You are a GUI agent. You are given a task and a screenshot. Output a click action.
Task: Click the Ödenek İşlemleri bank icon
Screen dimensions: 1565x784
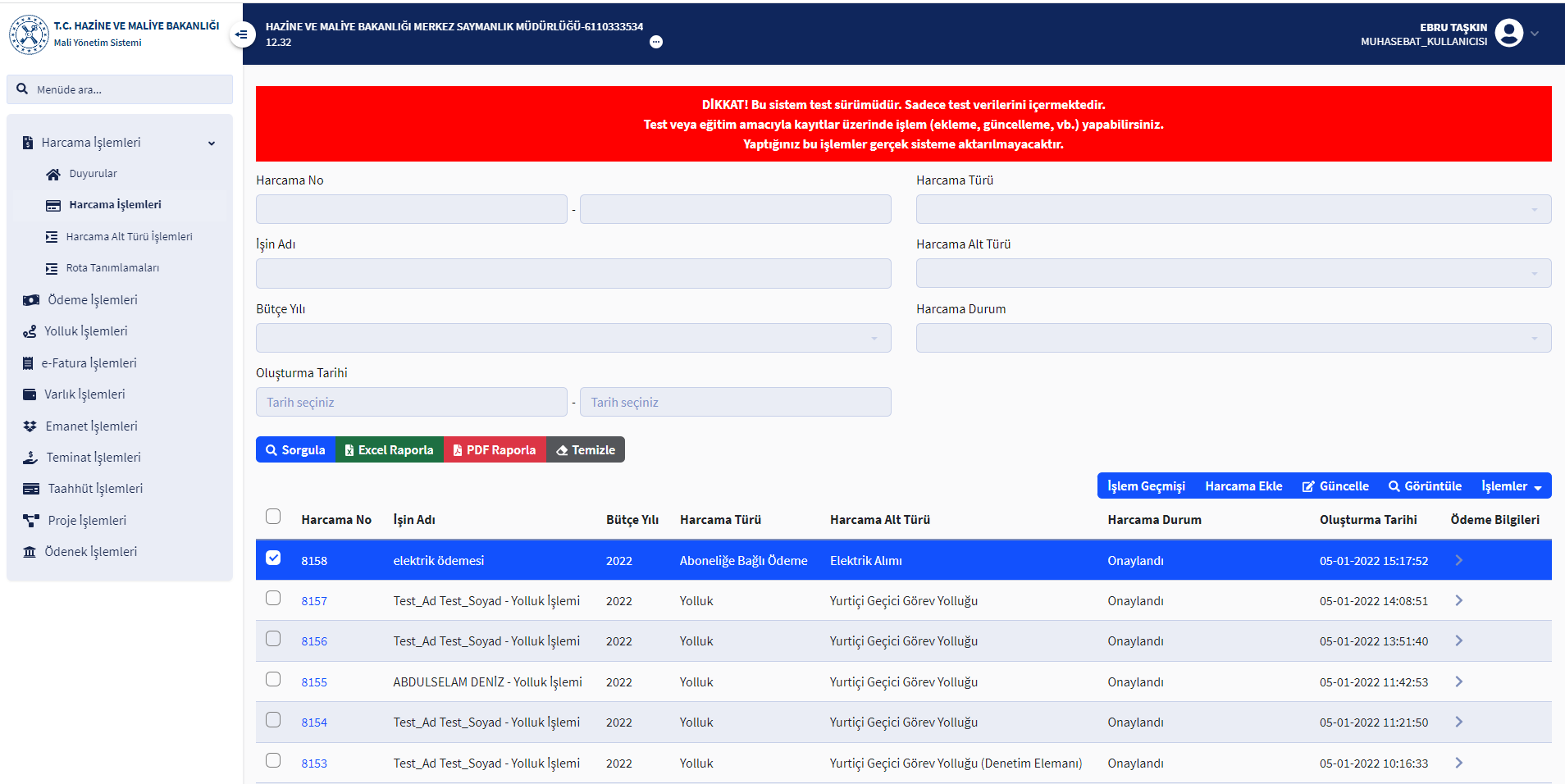click(x=30, y=552)
